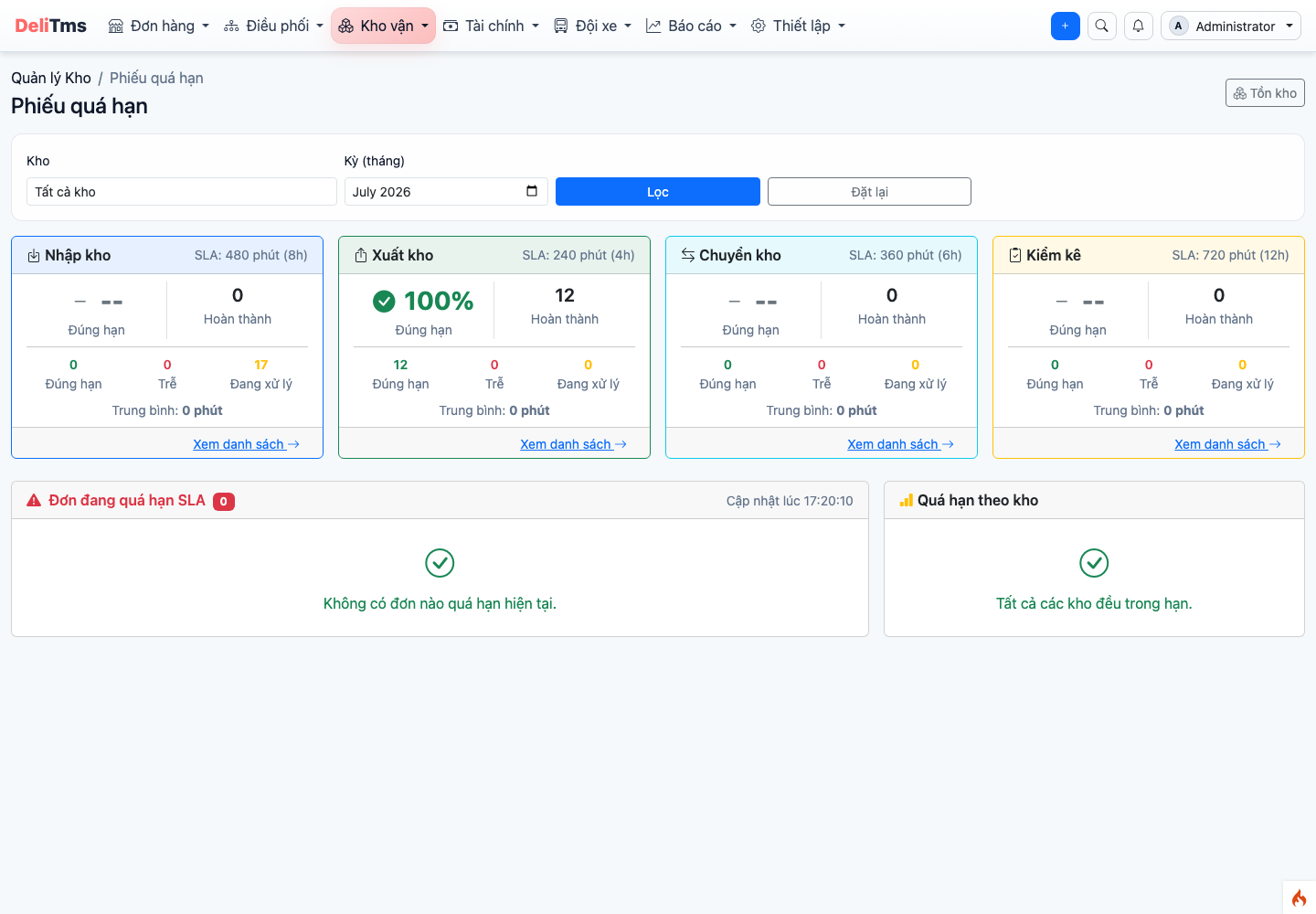Click the 12 Đúng hạn count in Xuất kho

tap(400, 365)
